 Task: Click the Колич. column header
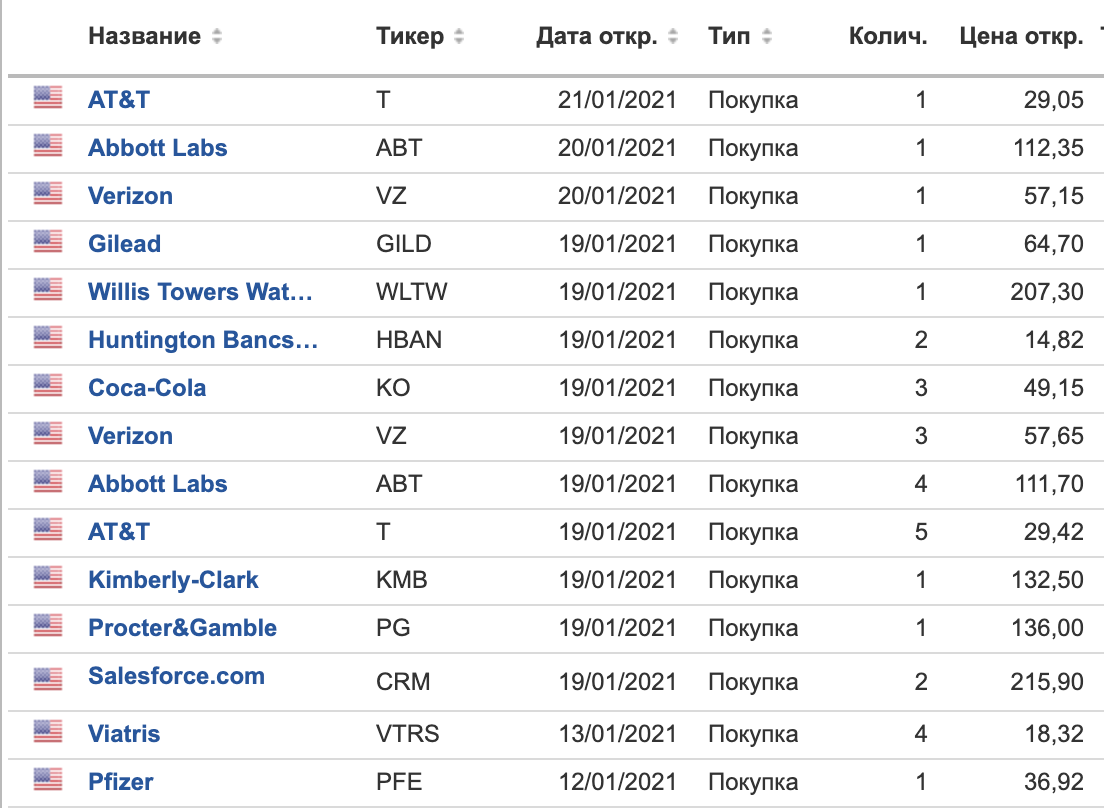coord(888,37)
